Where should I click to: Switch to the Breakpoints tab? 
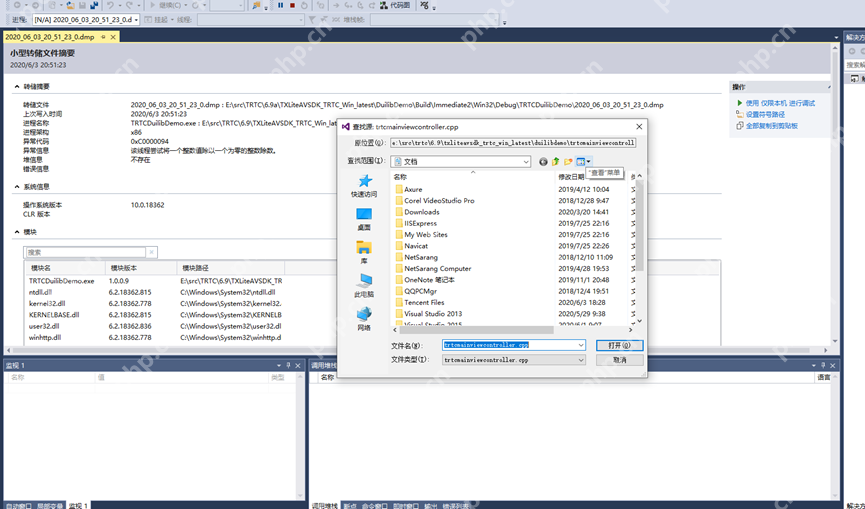[x=350, y=505]
